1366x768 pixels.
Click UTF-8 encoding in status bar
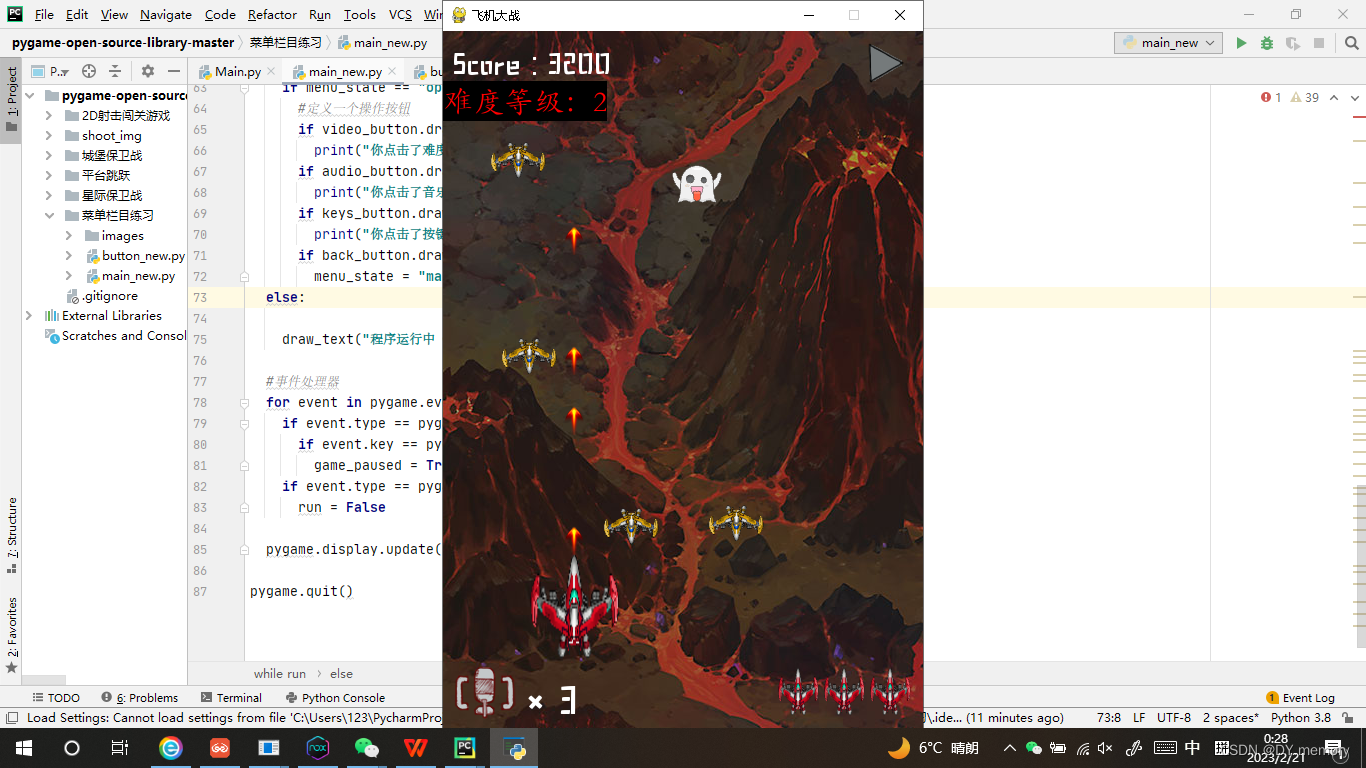(x=1174, y=718)
